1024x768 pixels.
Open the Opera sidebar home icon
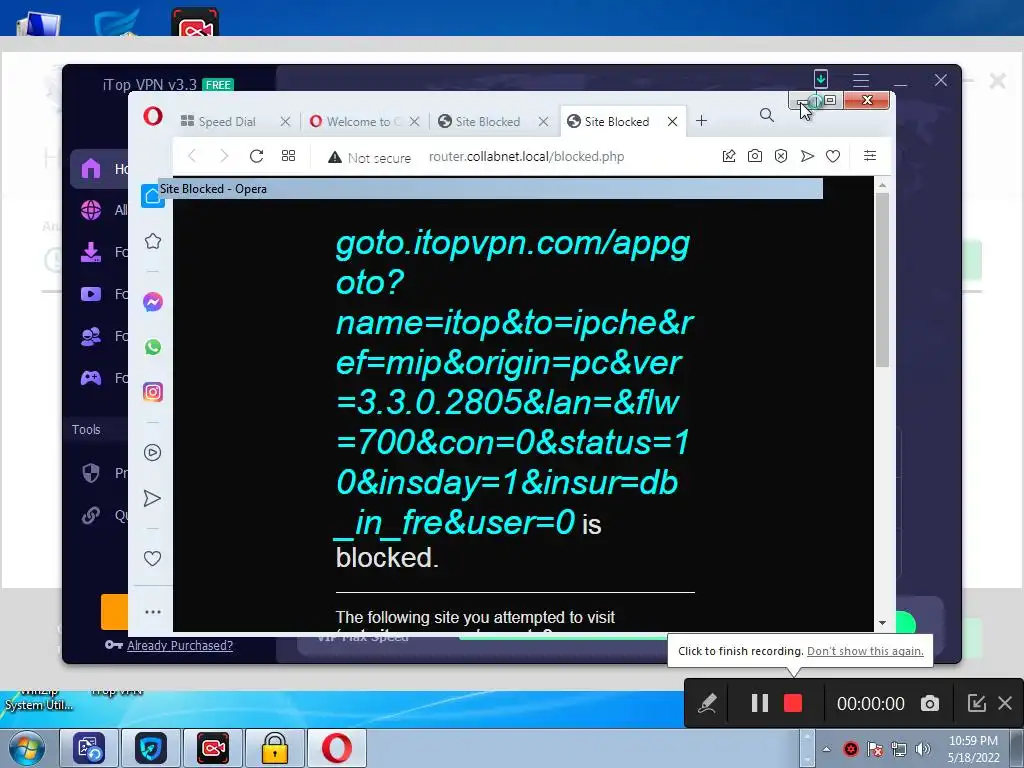[x=153, y=195]
